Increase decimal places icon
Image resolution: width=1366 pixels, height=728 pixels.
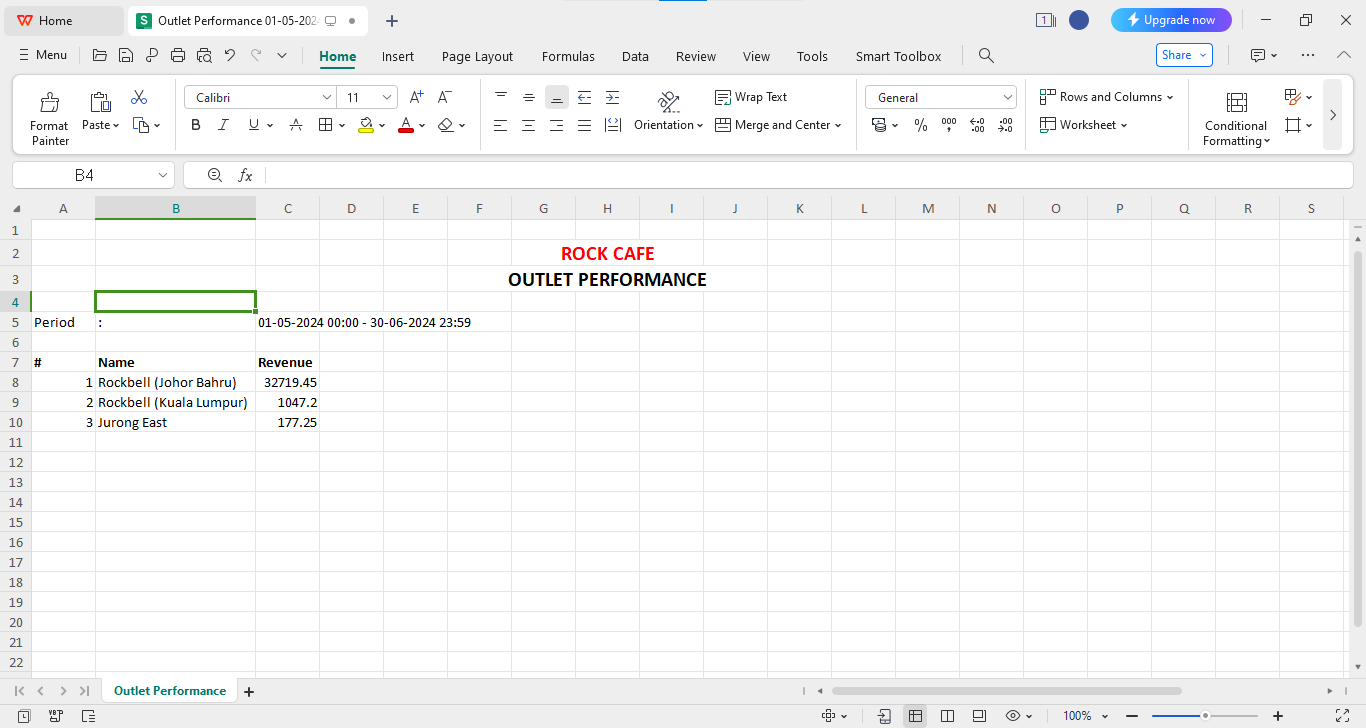click(x=977, y=125)
